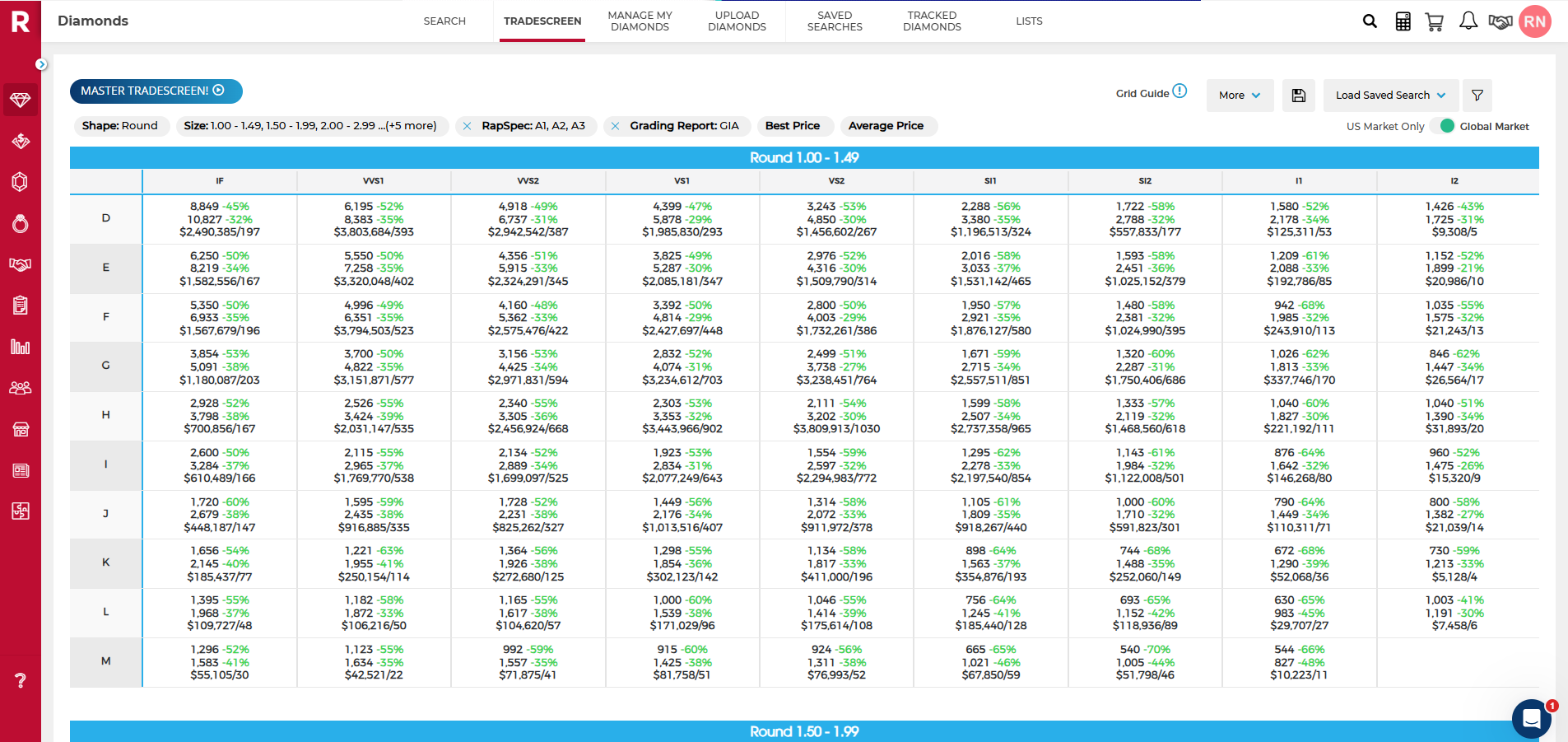Remove the RapSpec filter with its X
Screen dimensions: 1568x742
pos(467,126)
